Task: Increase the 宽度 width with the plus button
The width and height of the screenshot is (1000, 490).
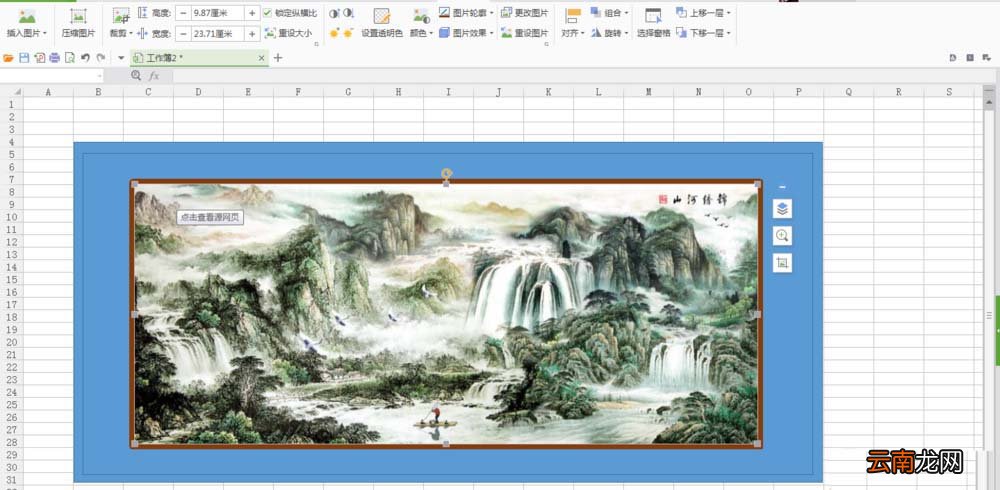Action: 252,34
